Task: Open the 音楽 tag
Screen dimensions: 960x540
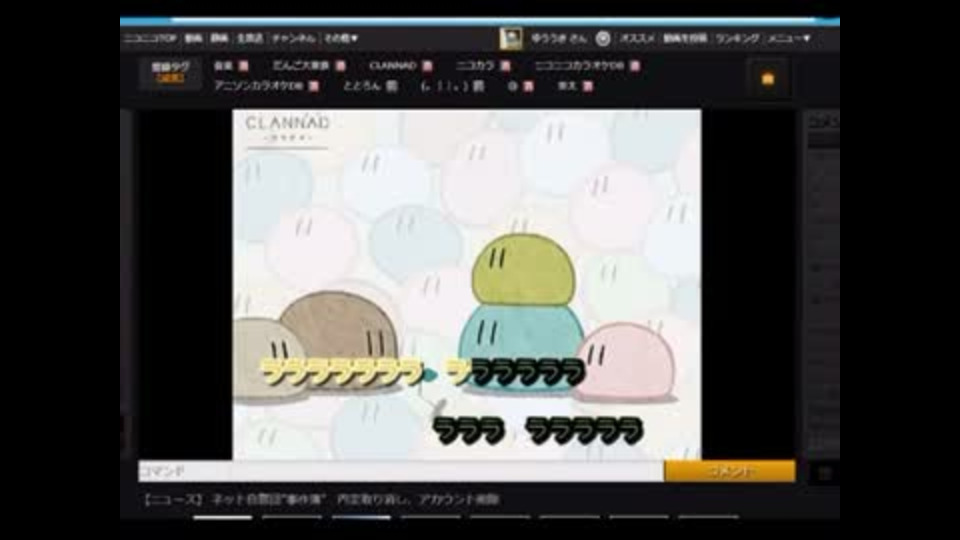Action: point(223,66)
